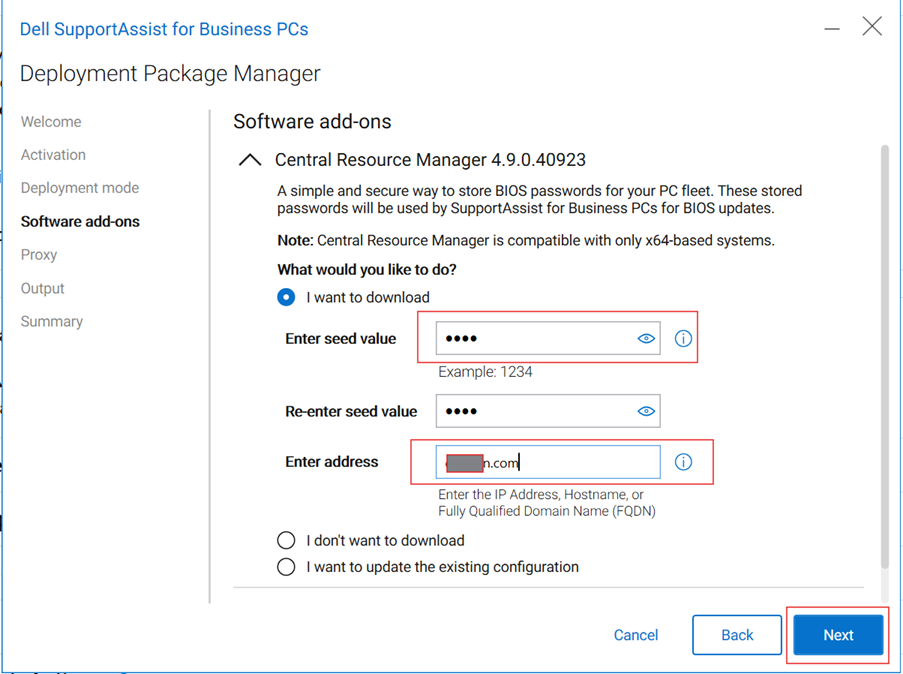Show the re-entered seed value using eye icon

click(649, 411)
